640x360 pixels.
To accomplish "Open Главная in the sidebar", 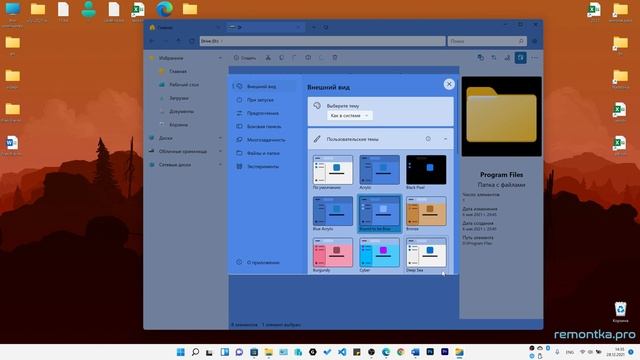I will point(178,71).
